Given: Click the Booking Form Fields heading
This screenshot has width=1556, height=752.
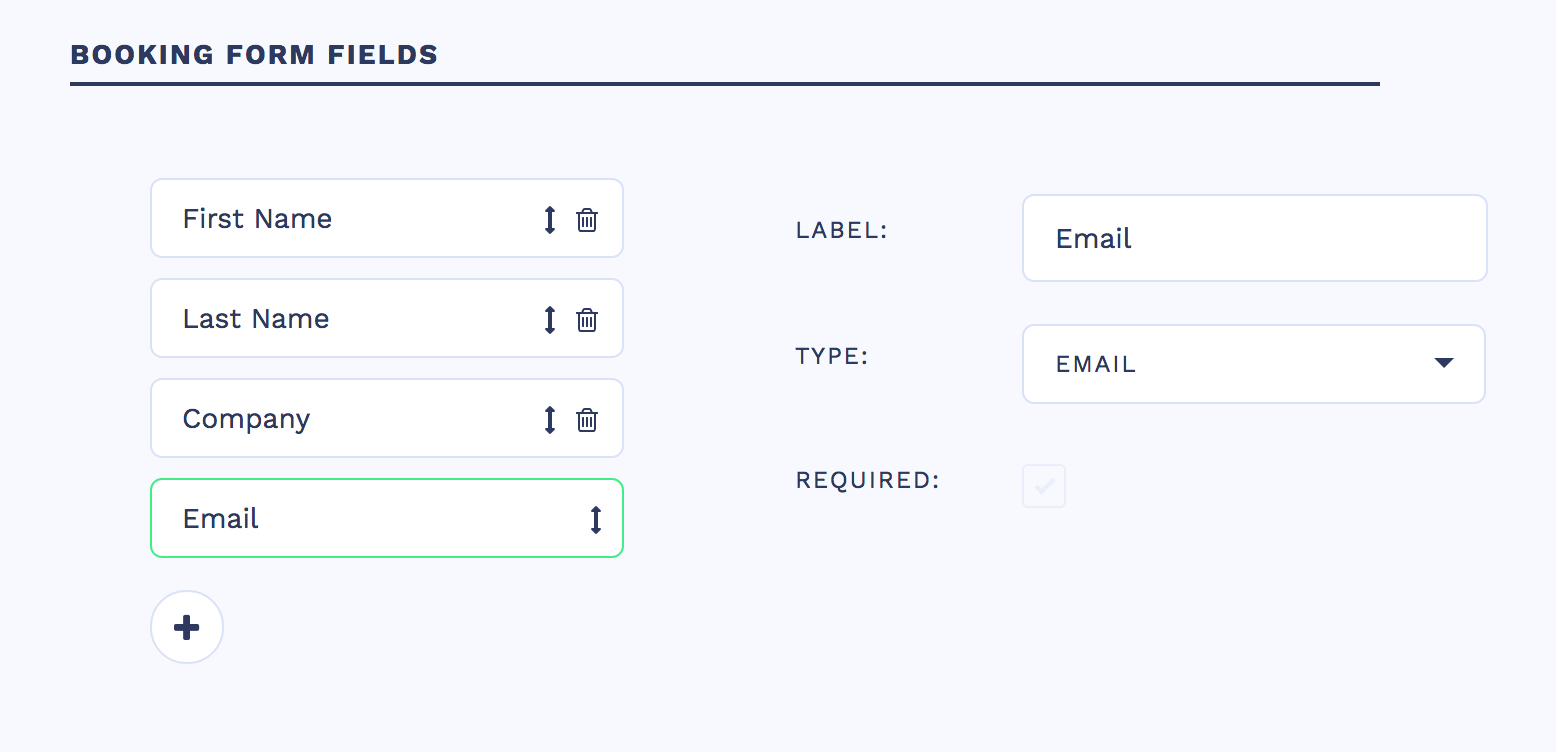Looking at the screenshot, I should click(254, 55).
